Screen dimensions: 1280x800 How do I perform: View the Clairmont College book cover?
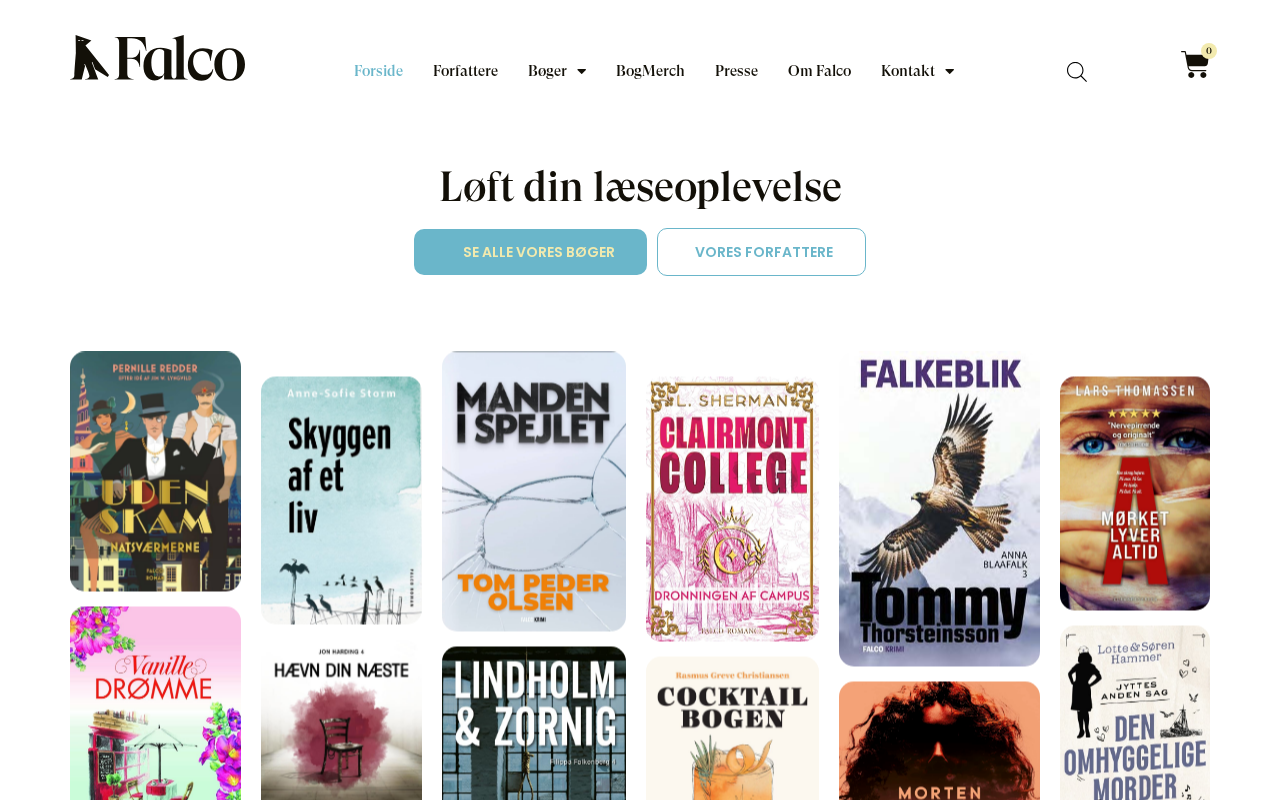tap(732, 509)
